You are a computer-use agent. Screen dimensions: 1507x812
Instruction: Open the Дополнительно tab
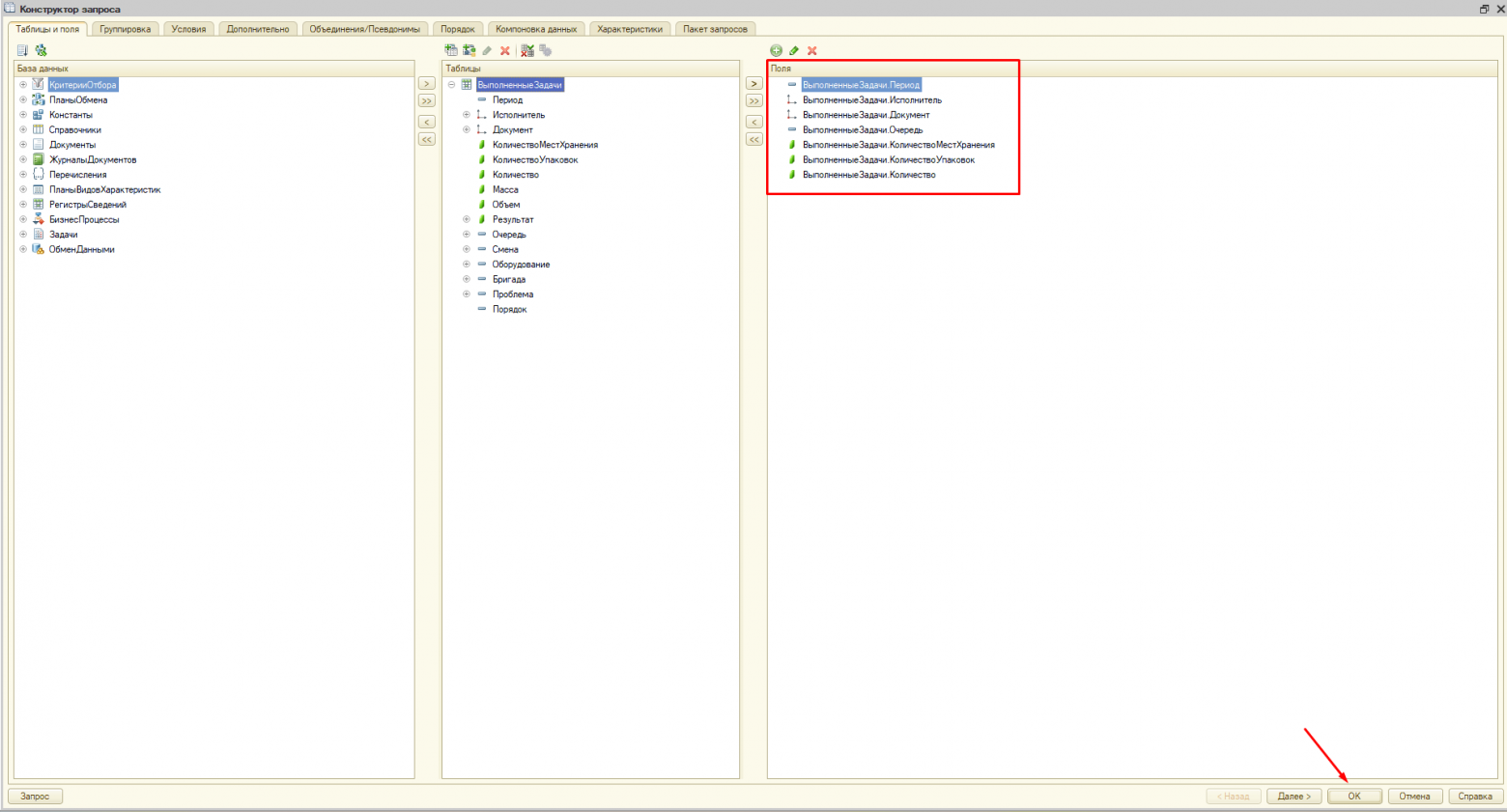pyautogui.click(x=258, y=29)
